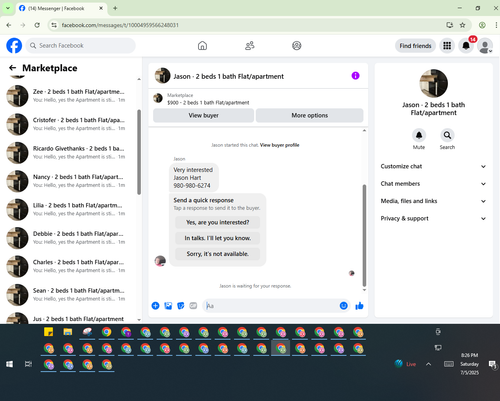500x401 pixels.
Task: Open Cristofer's conversation
Action: pyautogui.click(x=68, y=124)
